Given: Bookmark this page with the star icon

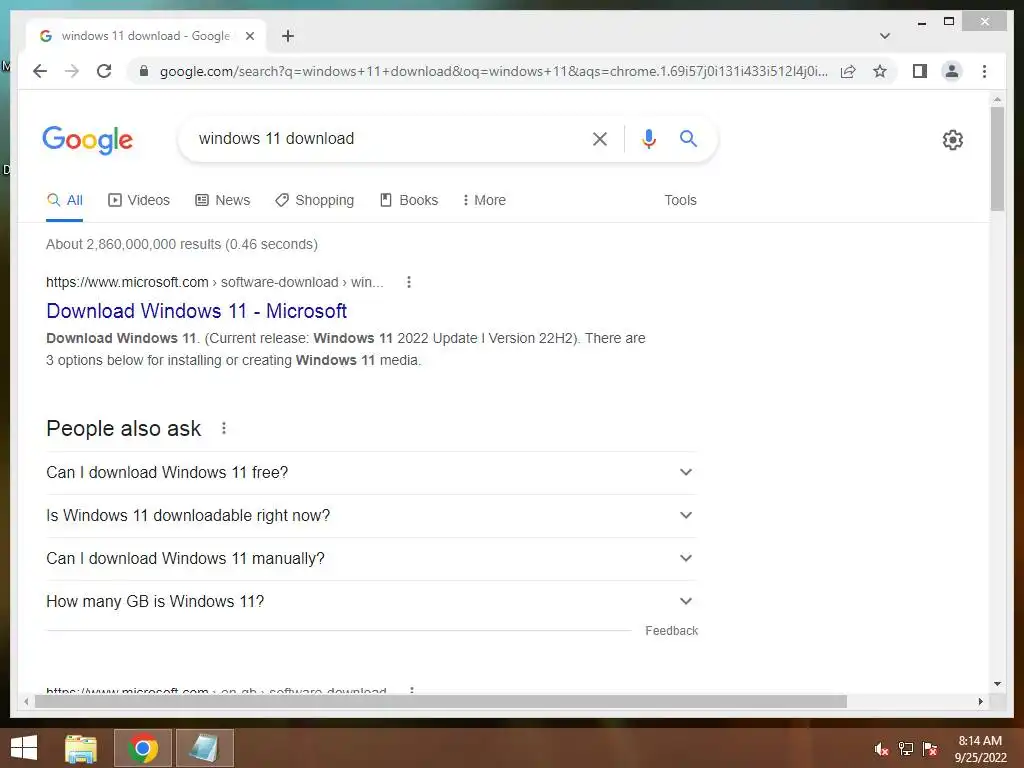Looking at the screenshot, I should [880, 71].
